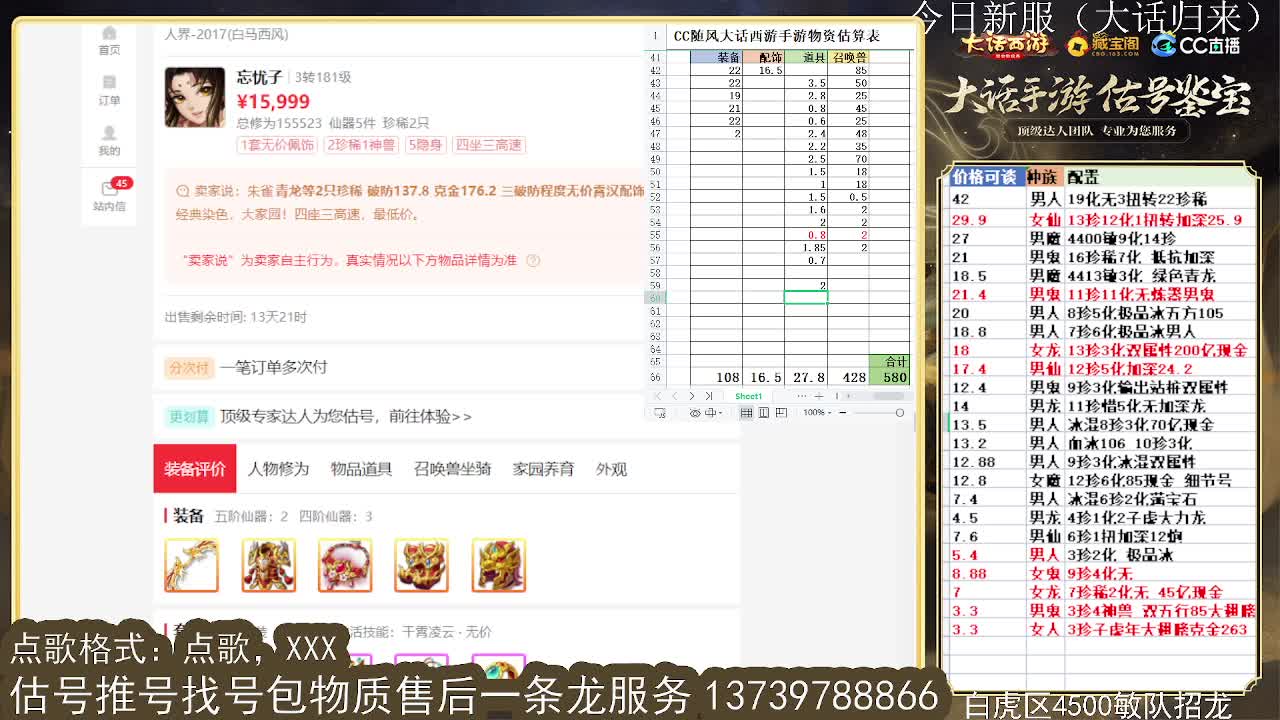Click the 合计 green cell

[888, 362]
